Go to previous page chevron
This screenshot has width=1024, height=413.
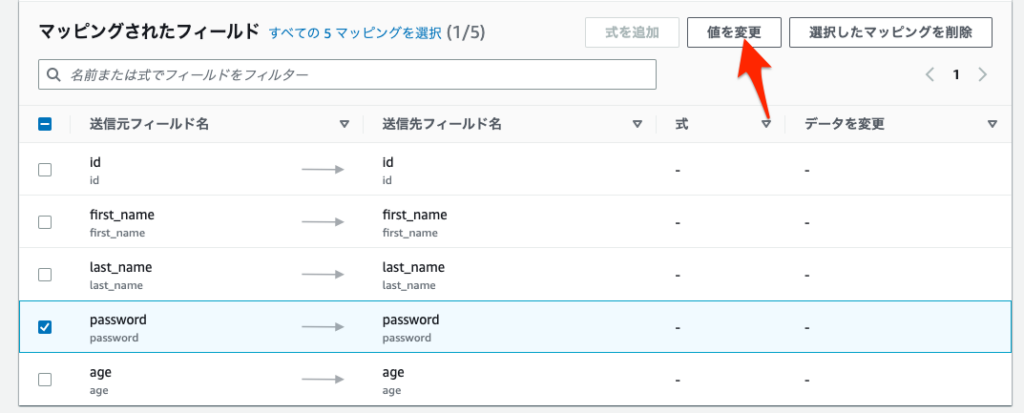click(x=930, y=74)
